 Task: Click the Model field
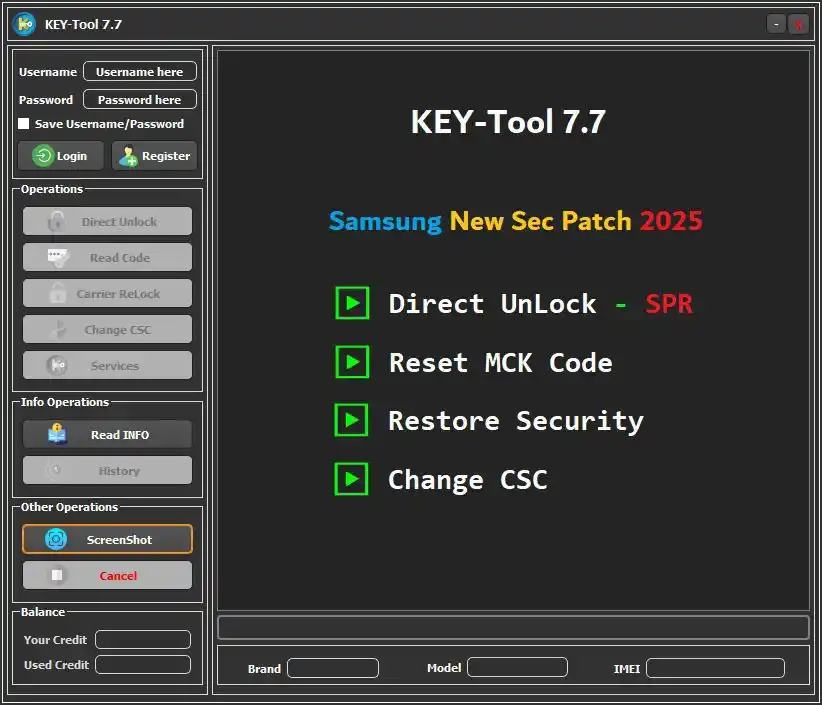coord(517,667)
